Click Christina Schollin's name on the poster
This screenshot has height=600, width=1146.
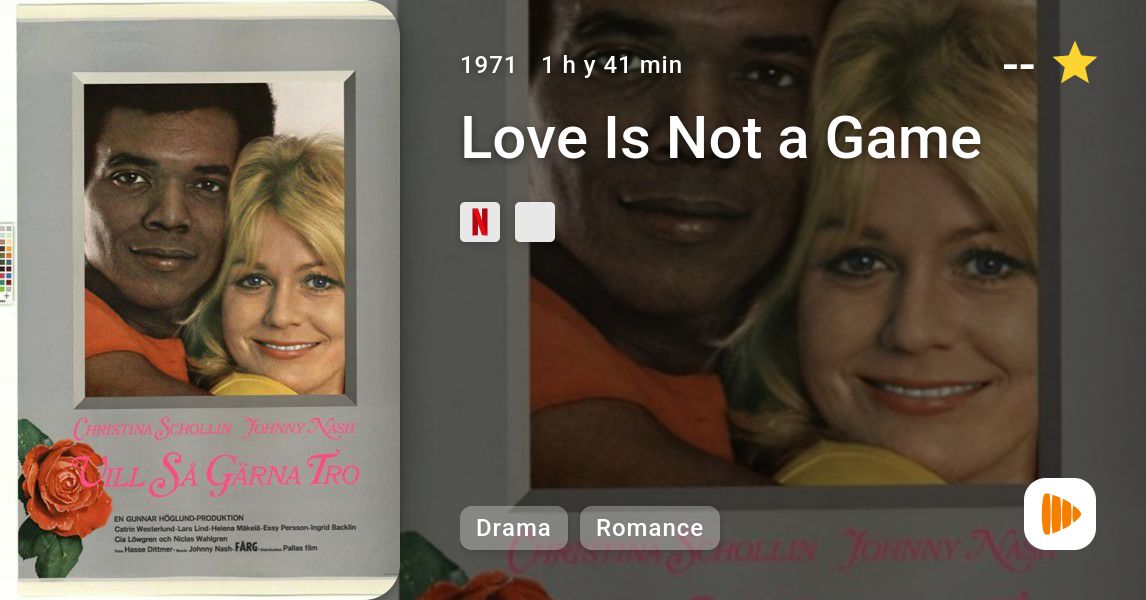[x=152, y=428]
